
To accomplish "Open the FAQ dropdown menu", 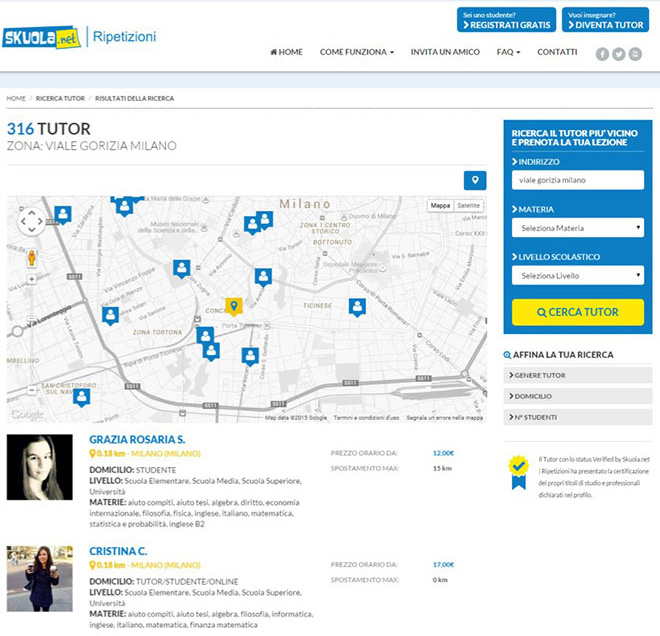I will point(508,52).
